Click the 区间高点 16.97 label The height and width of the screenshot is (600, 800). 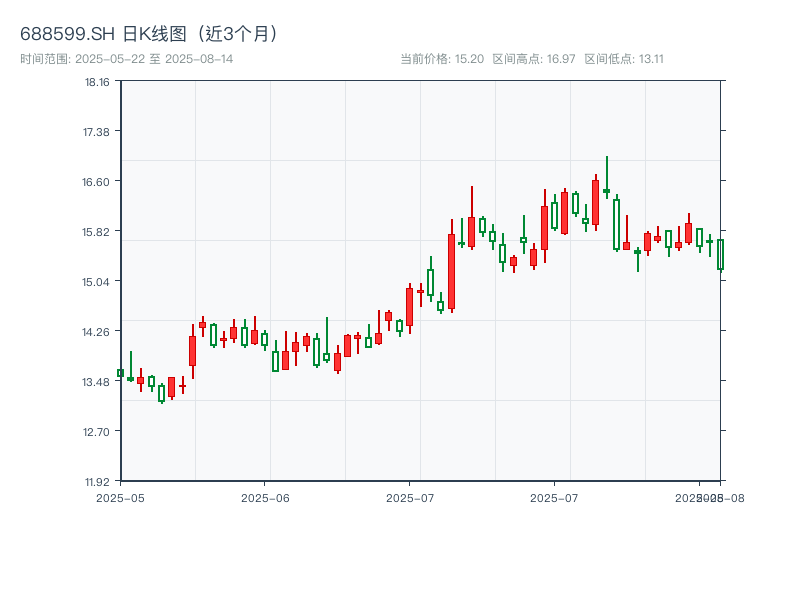click(x=534, y=59)
